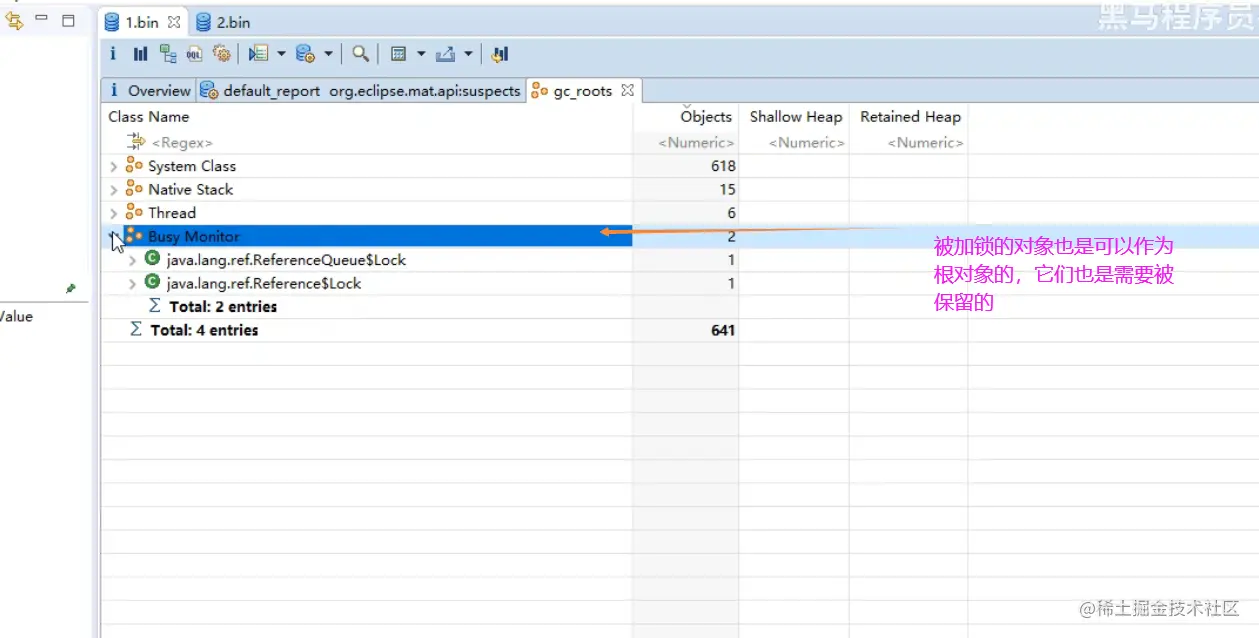Open the Query Browser dropdown arrow
Screen dimensions: 1259x638
[328, 54]
